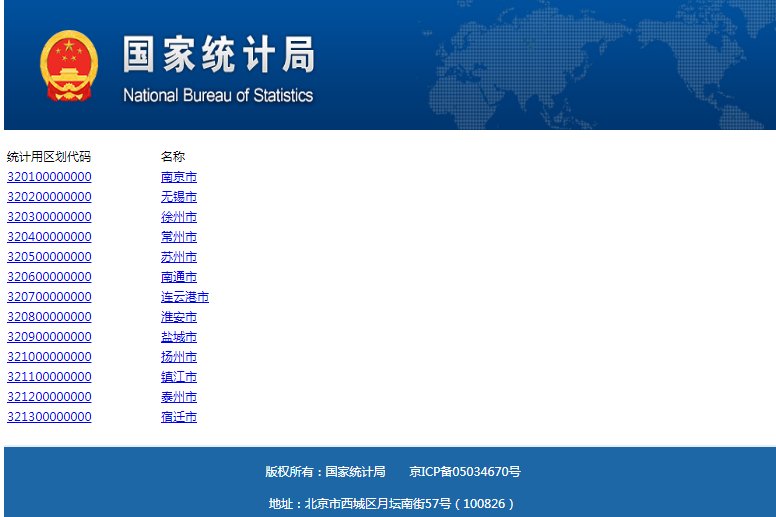Open code link 320500000000
The image size is (776, 517).
coord(49,257)
